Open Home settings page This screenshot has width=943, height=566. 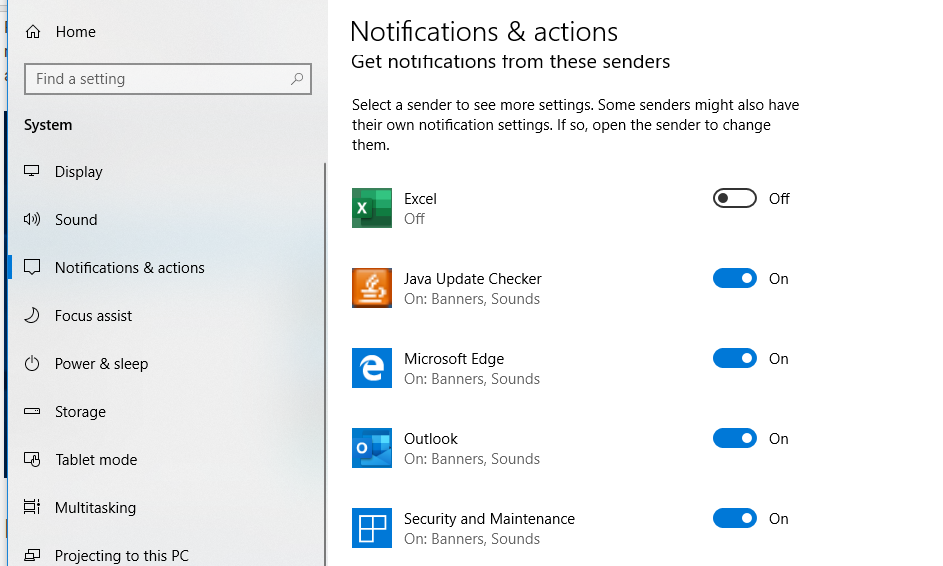75,32
